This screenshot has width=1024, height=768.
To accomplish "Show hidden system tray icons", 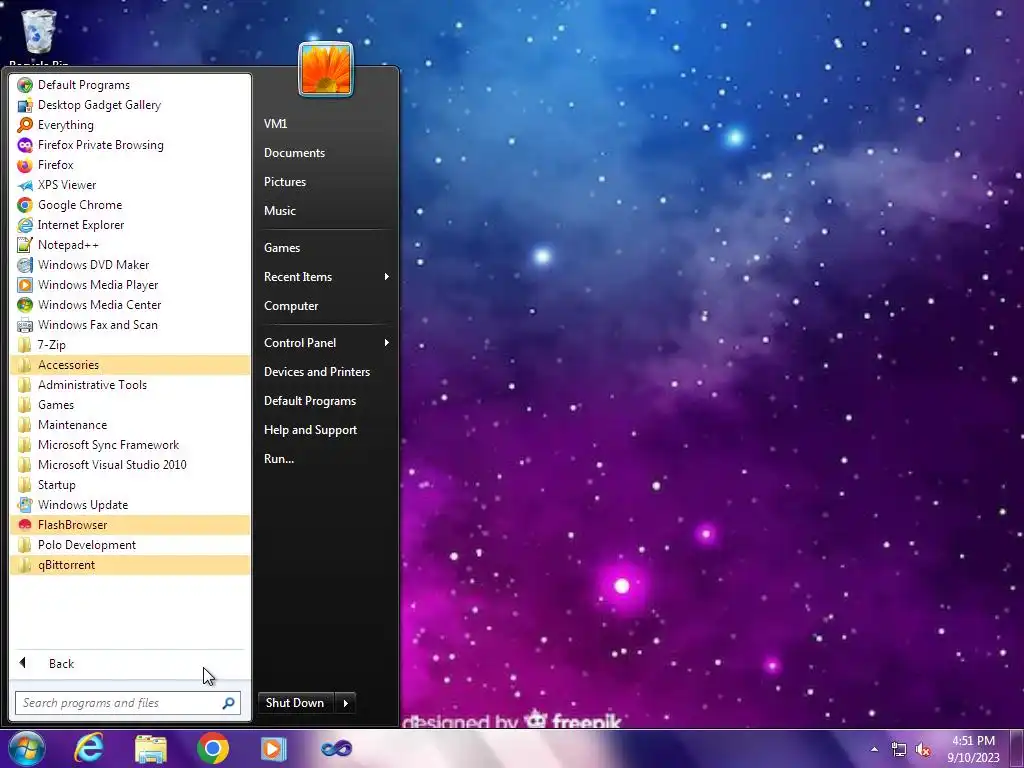I will 874,749.
